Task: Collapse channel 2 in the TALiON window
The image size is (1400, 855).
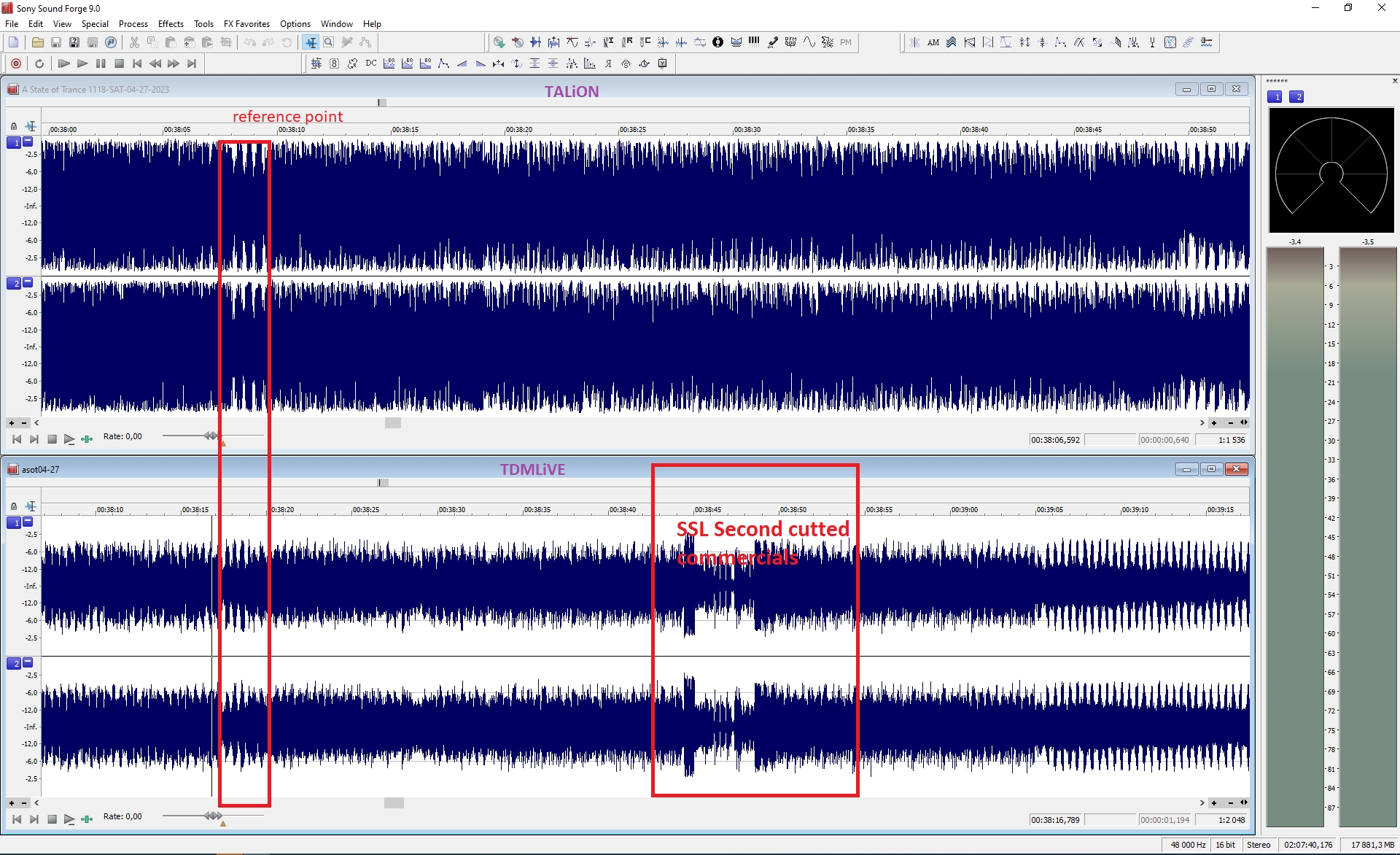Action: click(x=28, y=282)
